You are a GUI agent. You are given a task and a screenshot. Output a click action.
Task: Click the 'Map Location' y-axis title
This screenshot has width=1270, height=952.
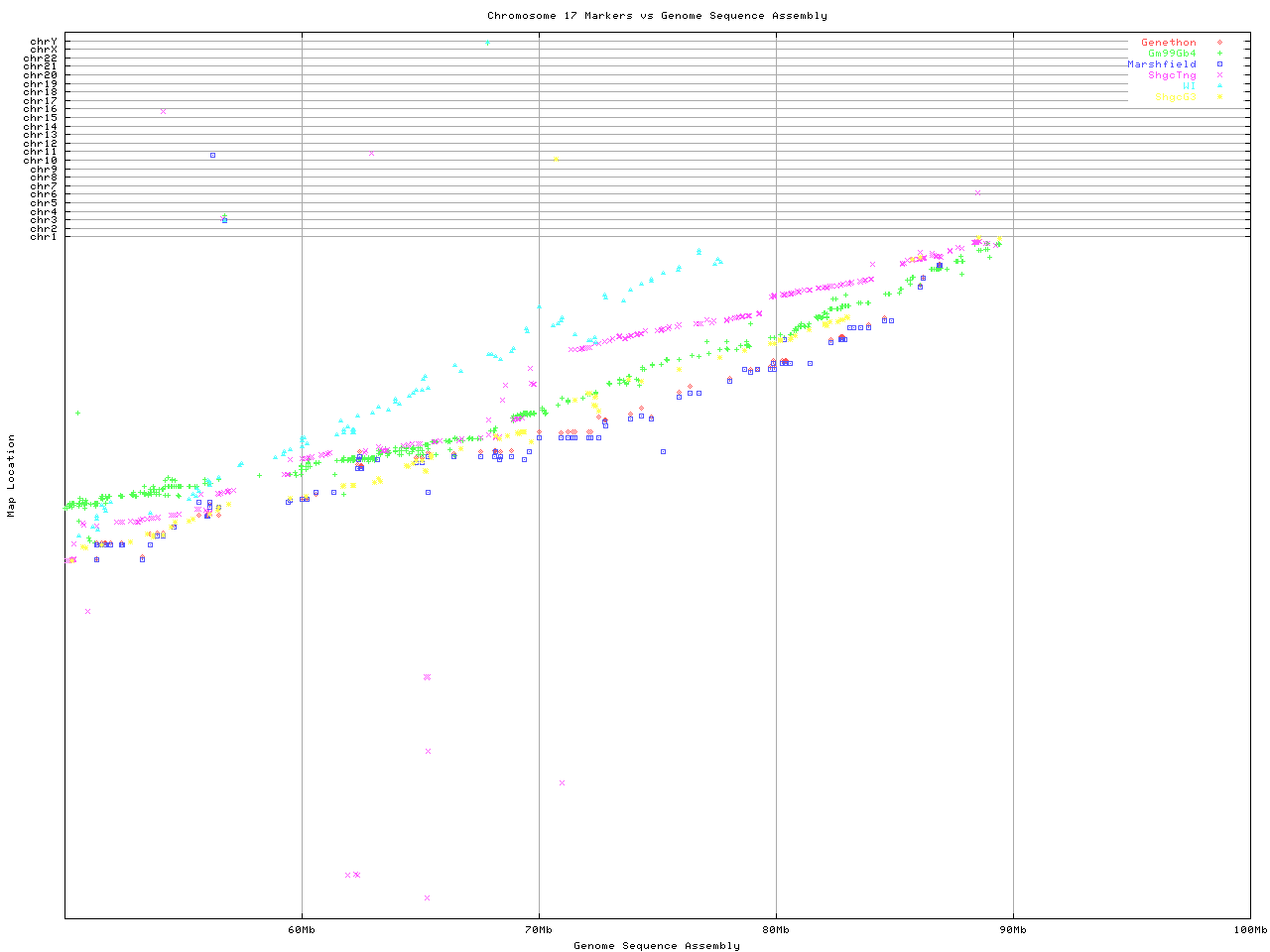point(12,476)
